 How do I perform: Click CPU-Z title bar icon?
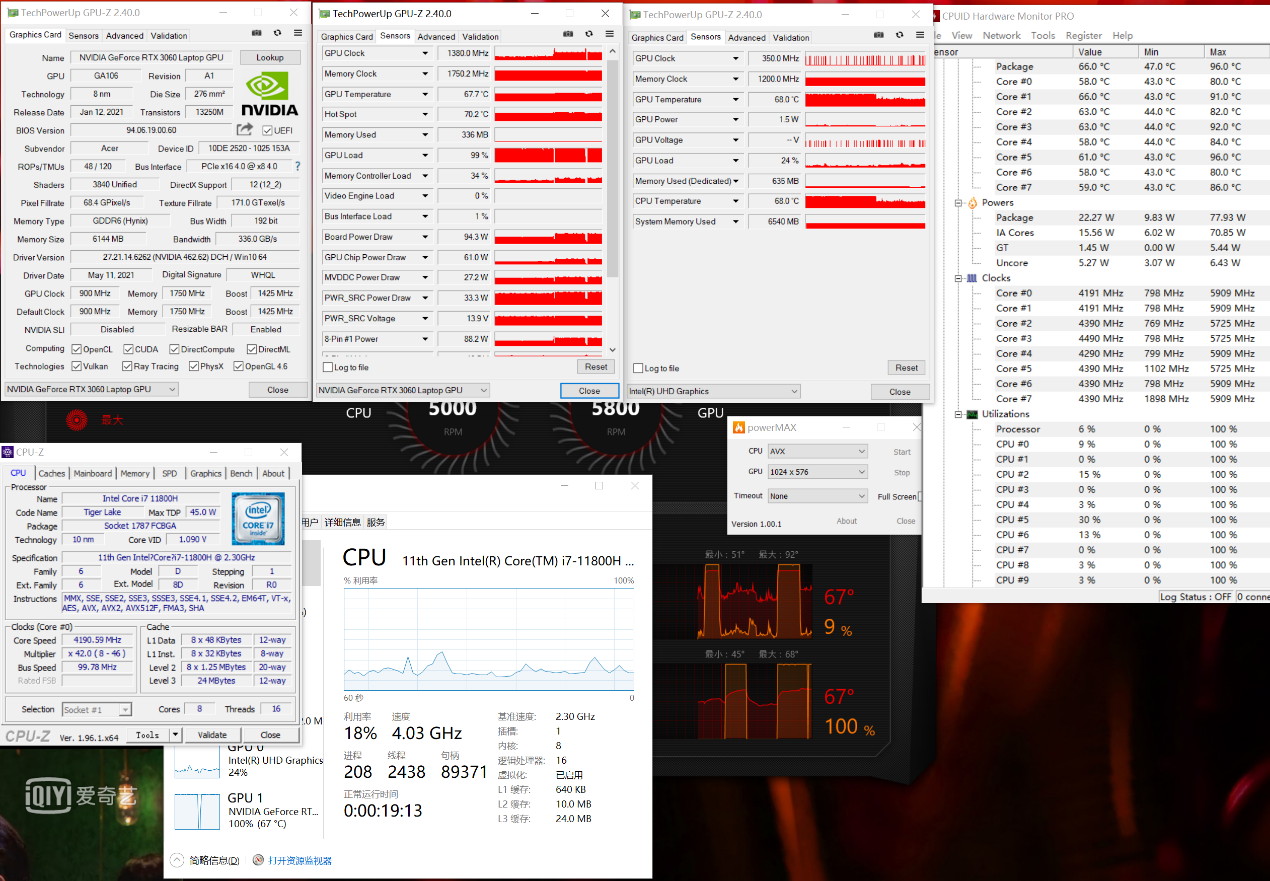click(8, 452)
